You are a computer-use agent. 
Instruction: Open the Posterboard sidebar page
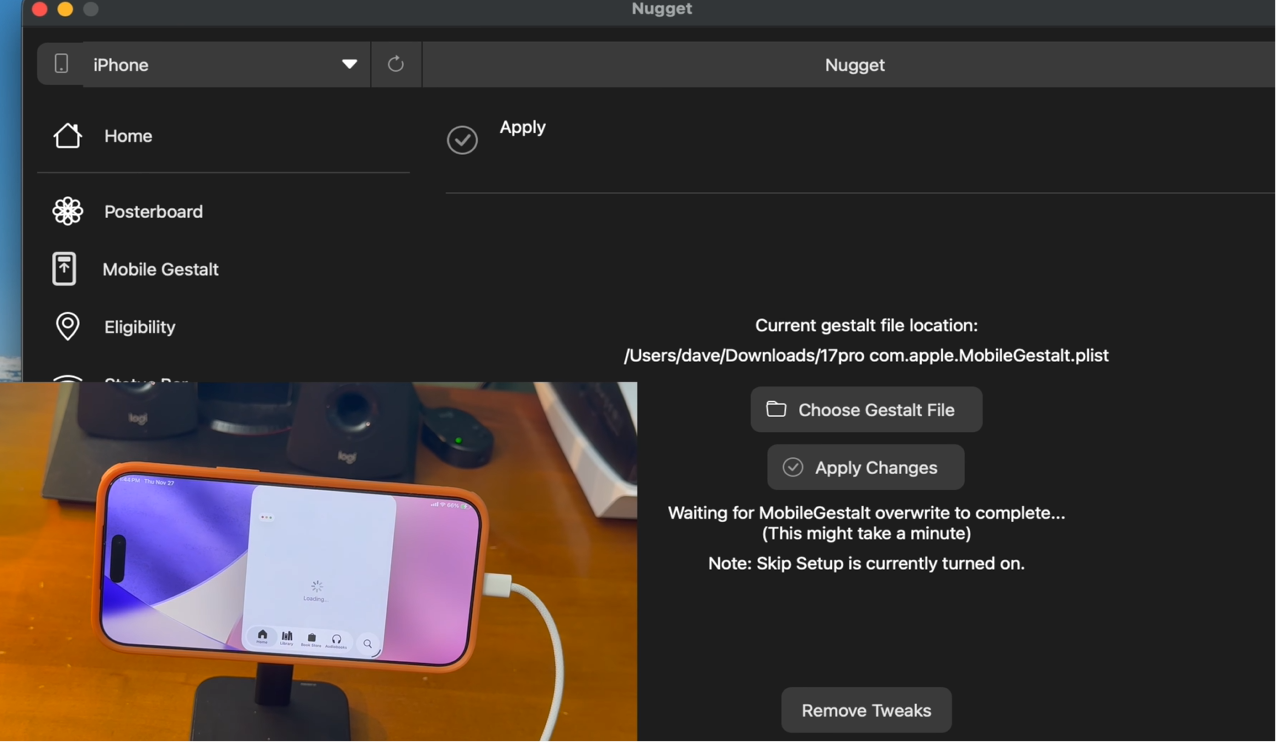[x=153, y=212]
